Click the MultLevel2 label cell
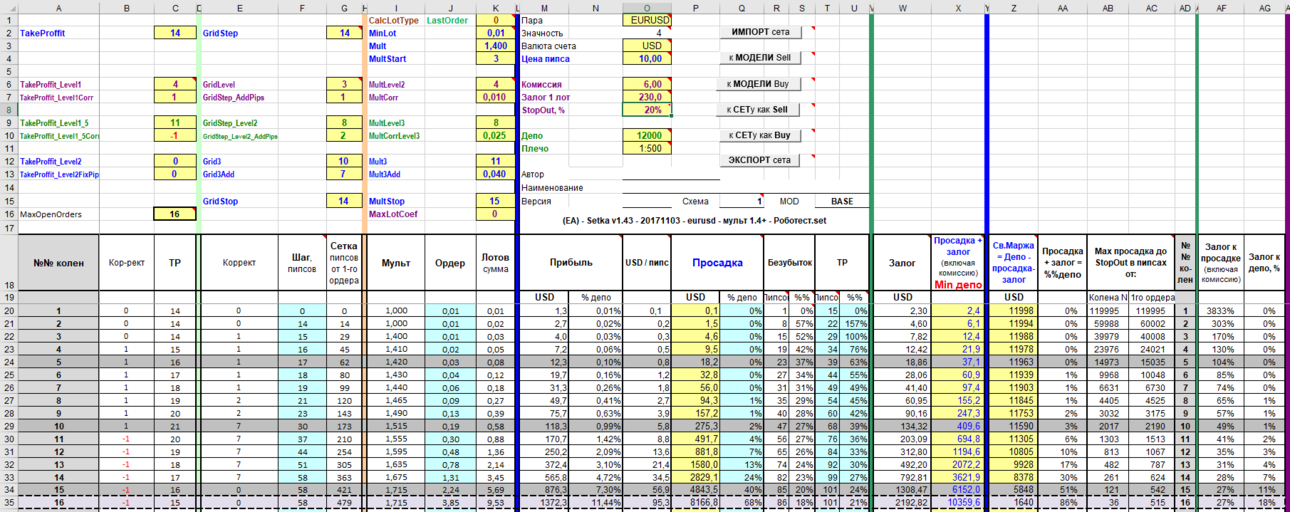The width and height of the screenshot is (1290, 512). (x=395, y=85)
